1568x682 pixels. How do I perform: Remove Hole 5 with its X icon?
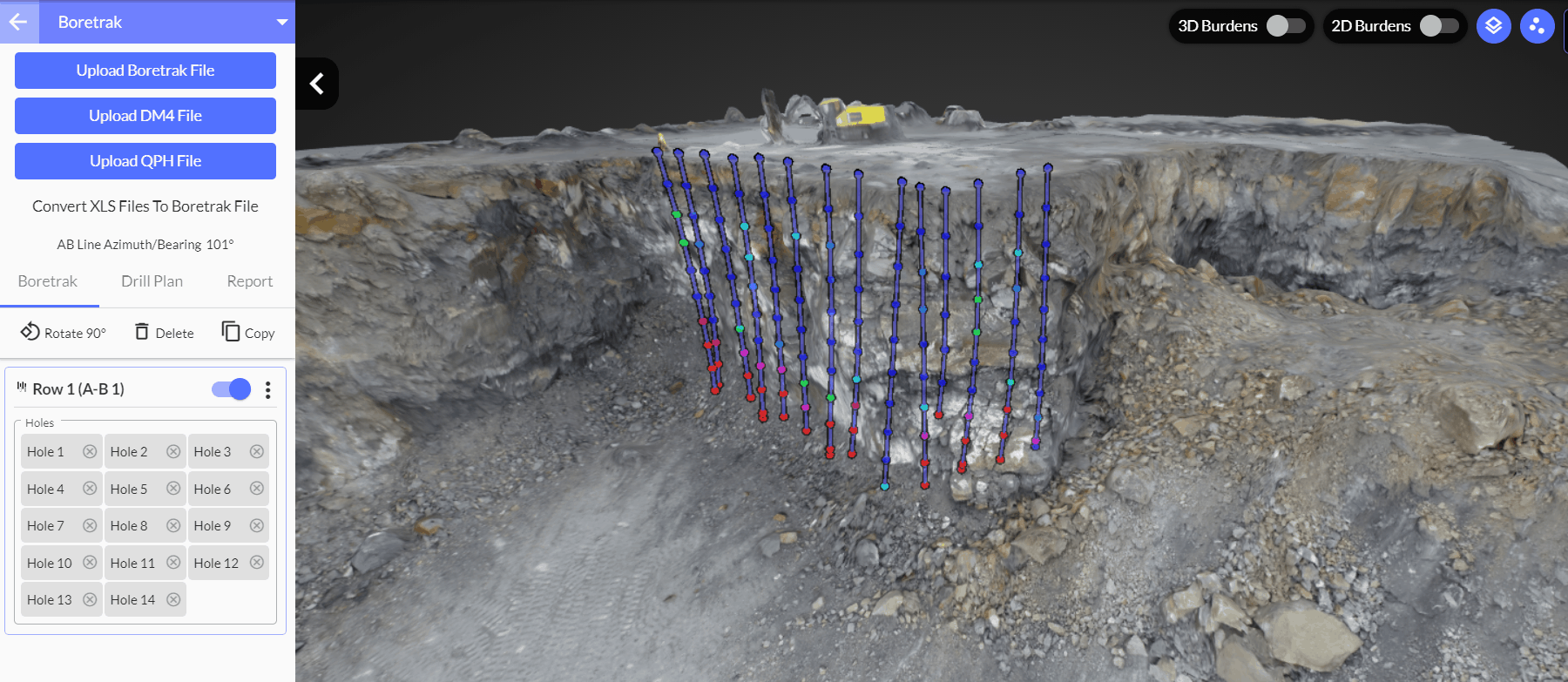pos(173,489)
